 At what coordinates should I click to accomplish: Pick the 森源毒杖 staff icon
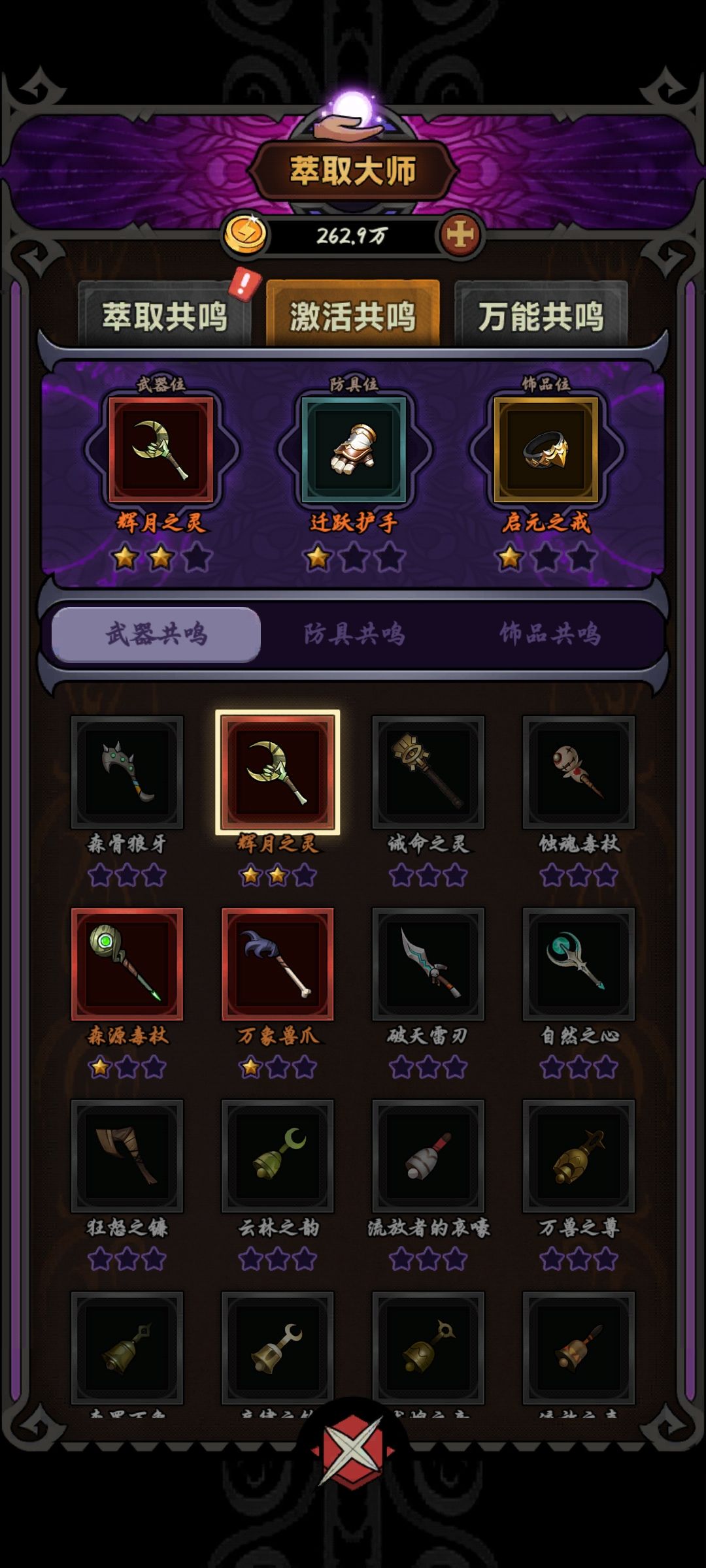click(127, 964)
